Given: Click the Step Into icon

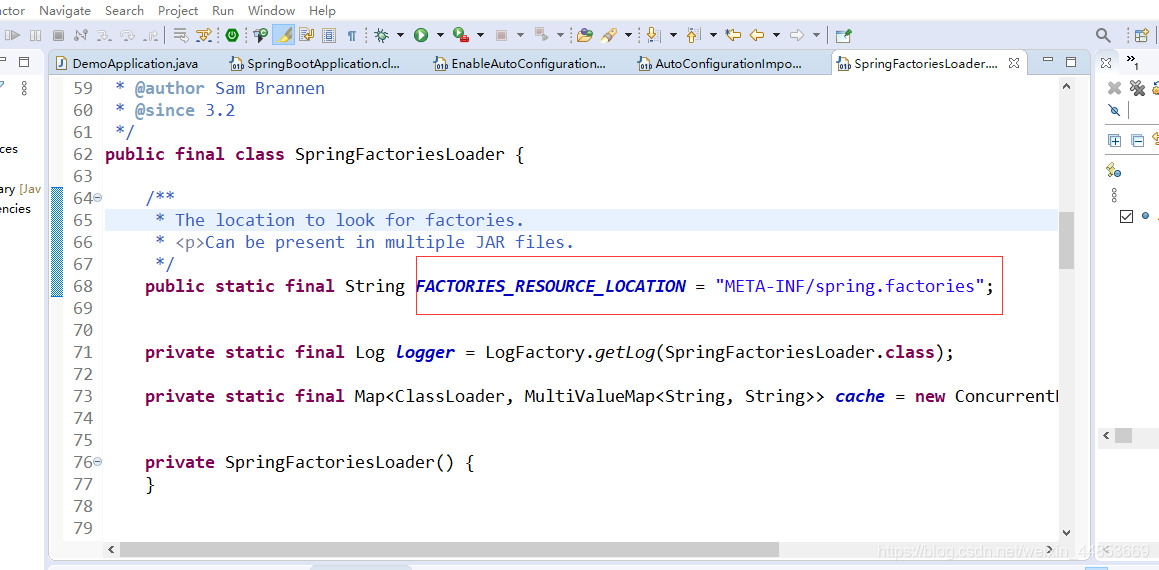Looking at the screenshot, I should [x=104, y=35].
